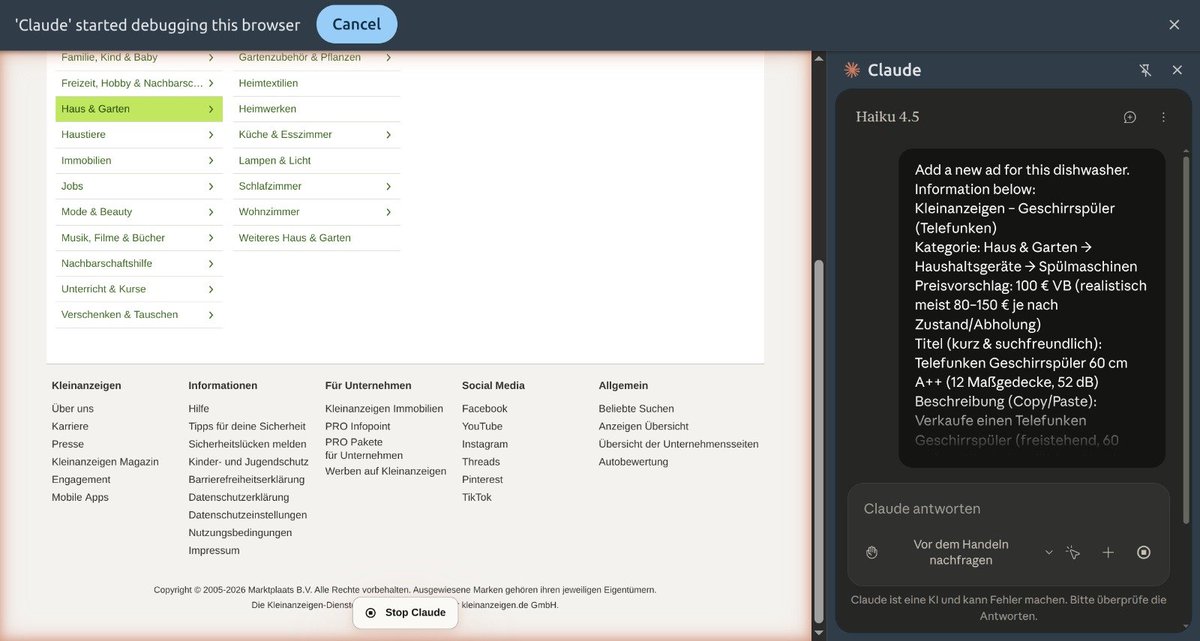Click the Claude starburst logo
Screen dimensions: 1200x641
[852, 70]
